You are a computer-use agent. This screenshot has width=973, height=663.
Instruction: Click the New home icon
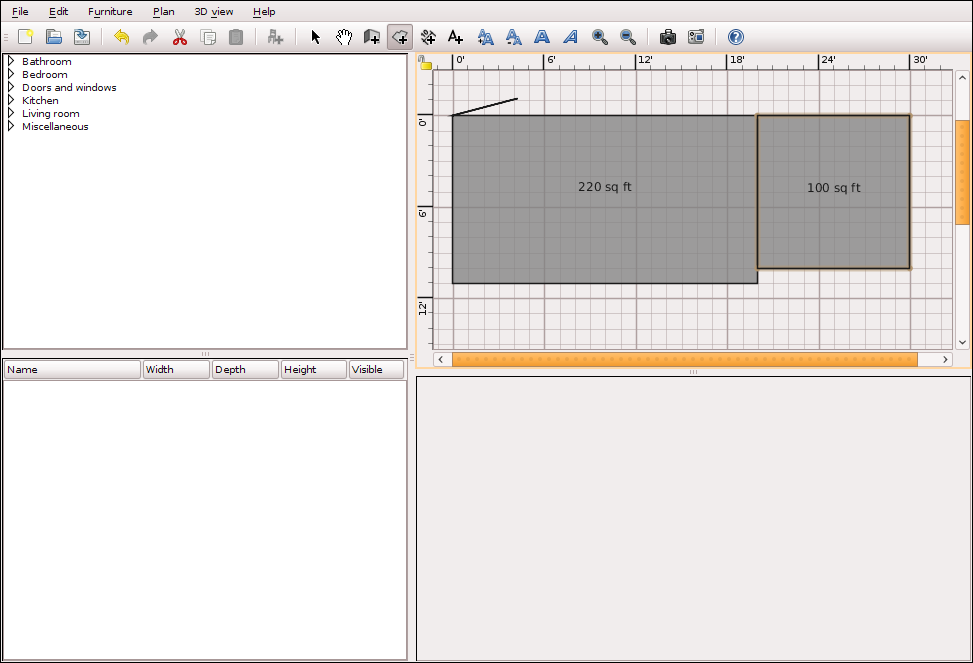pyautogui.click(x=25, y=37)
